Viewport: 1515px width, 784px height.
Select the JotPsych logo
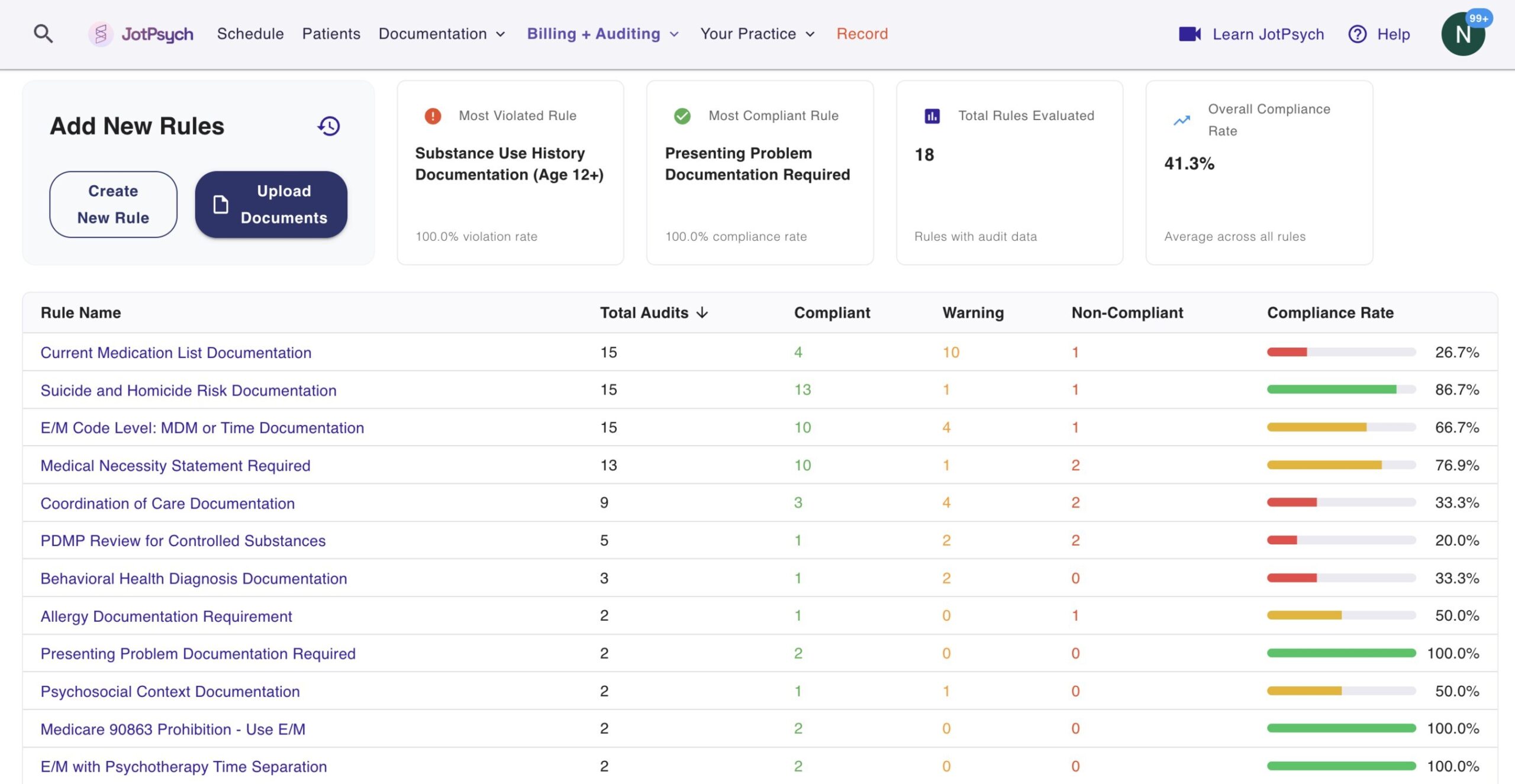coord(142,34)
